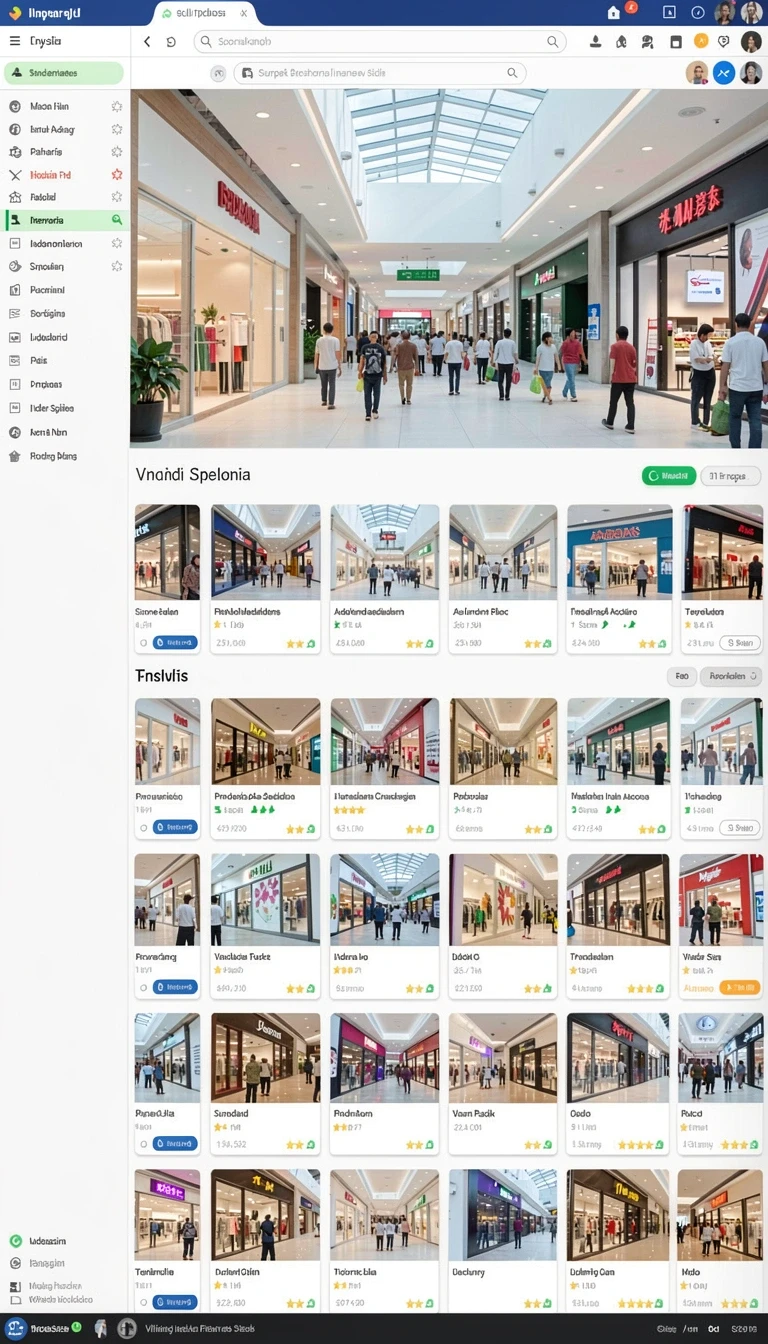Click the Pahnris sidebar icon
768x1344 pixels.
(15, 152)
